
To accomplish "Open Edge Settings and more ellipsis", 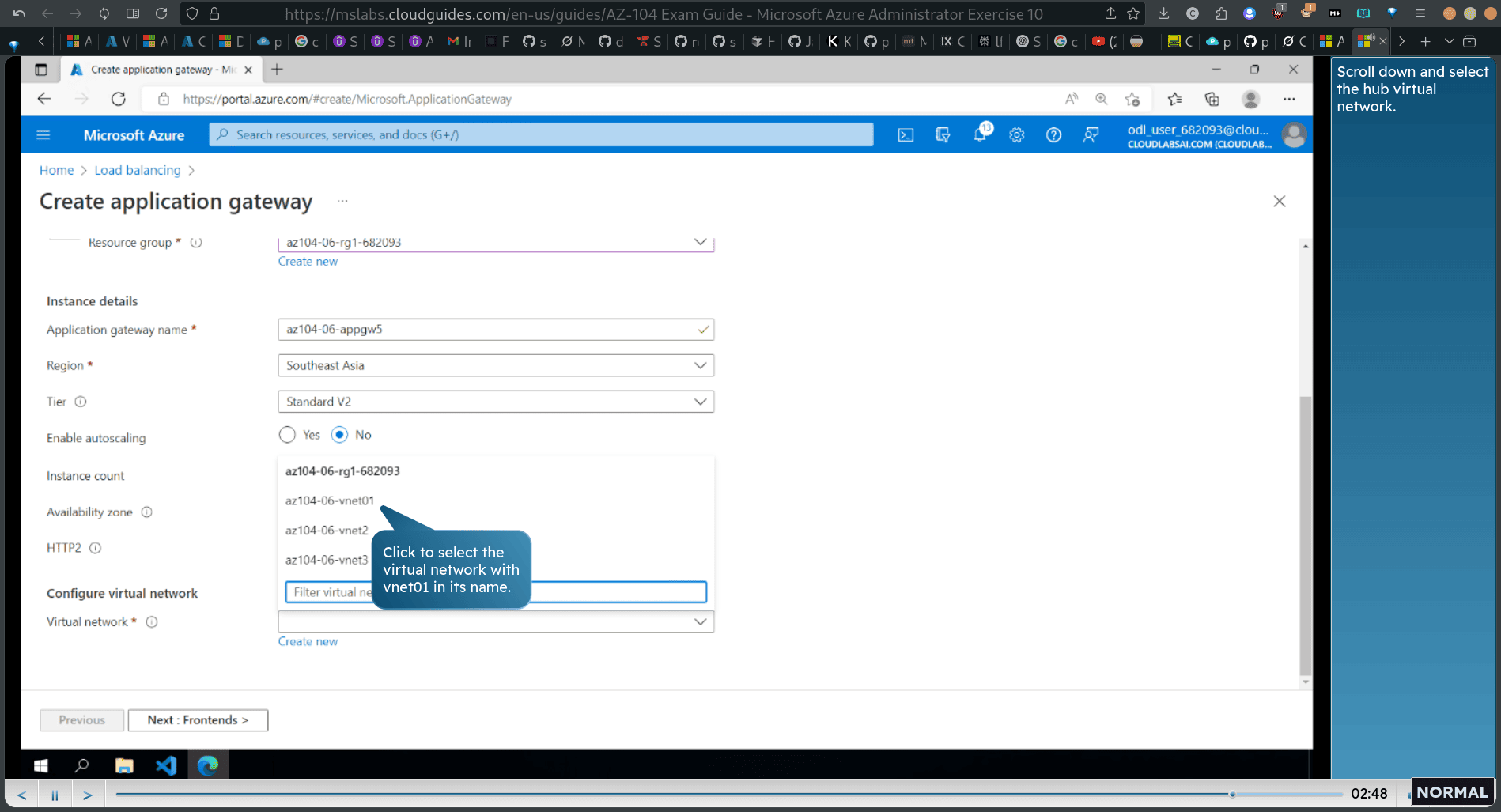I will click(1289, 99).
